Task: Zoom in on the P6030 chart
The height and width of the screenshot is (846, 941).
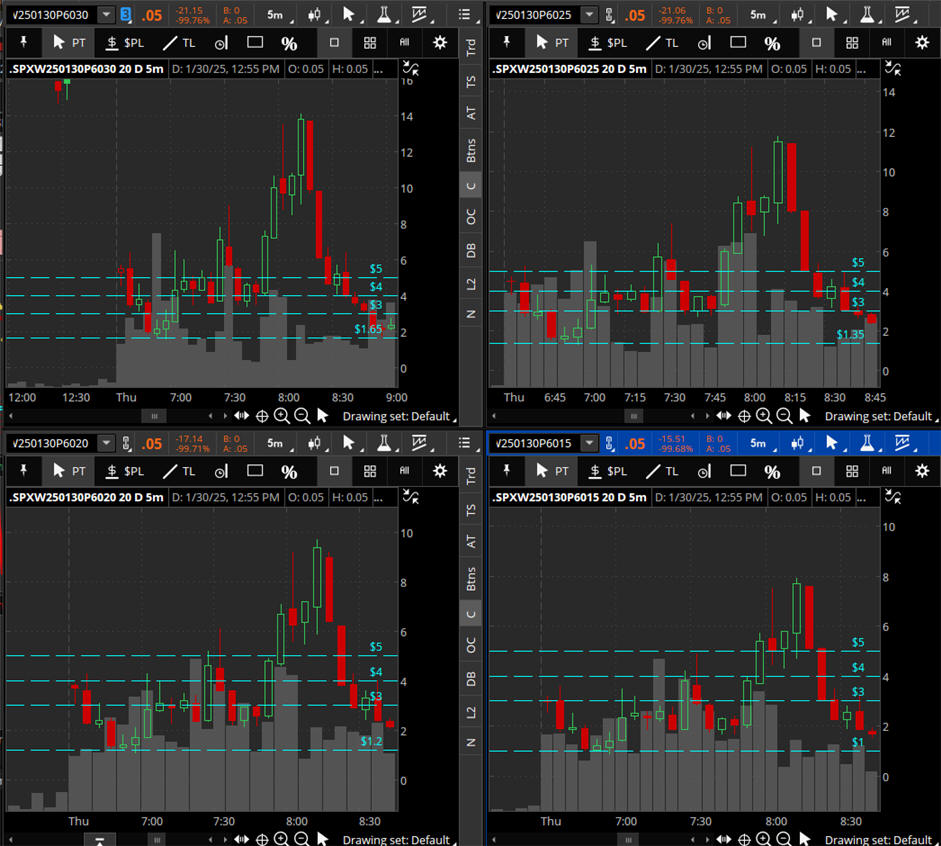Action: tap(281, 416)
